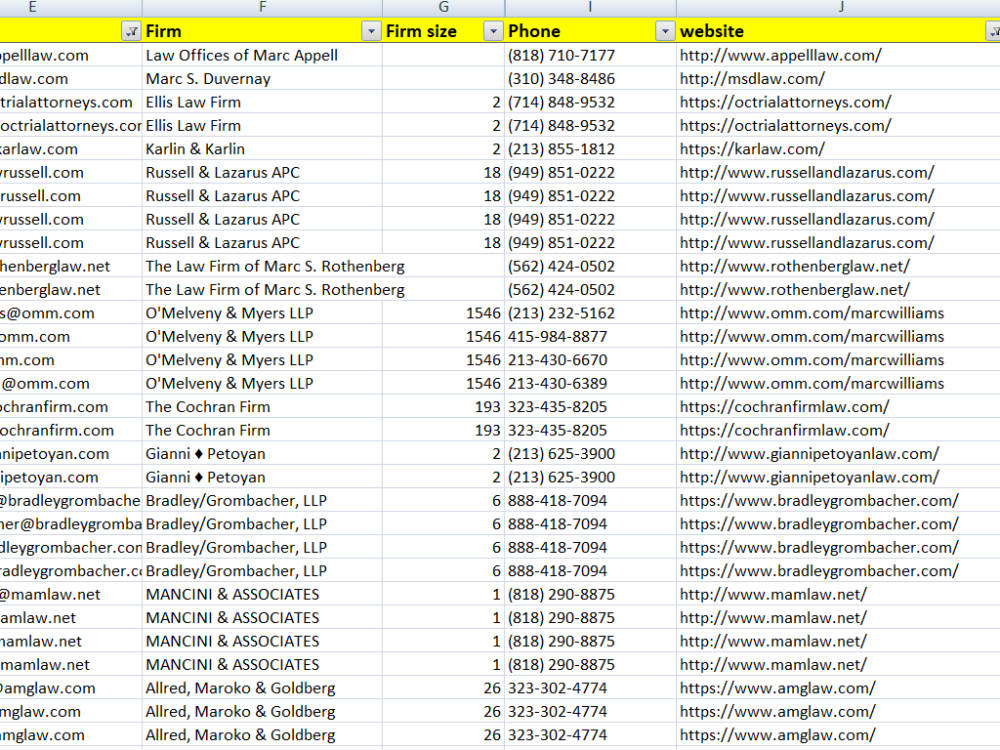Select email cell 'm.com'
1000x750 pixels.
[71, 360]
